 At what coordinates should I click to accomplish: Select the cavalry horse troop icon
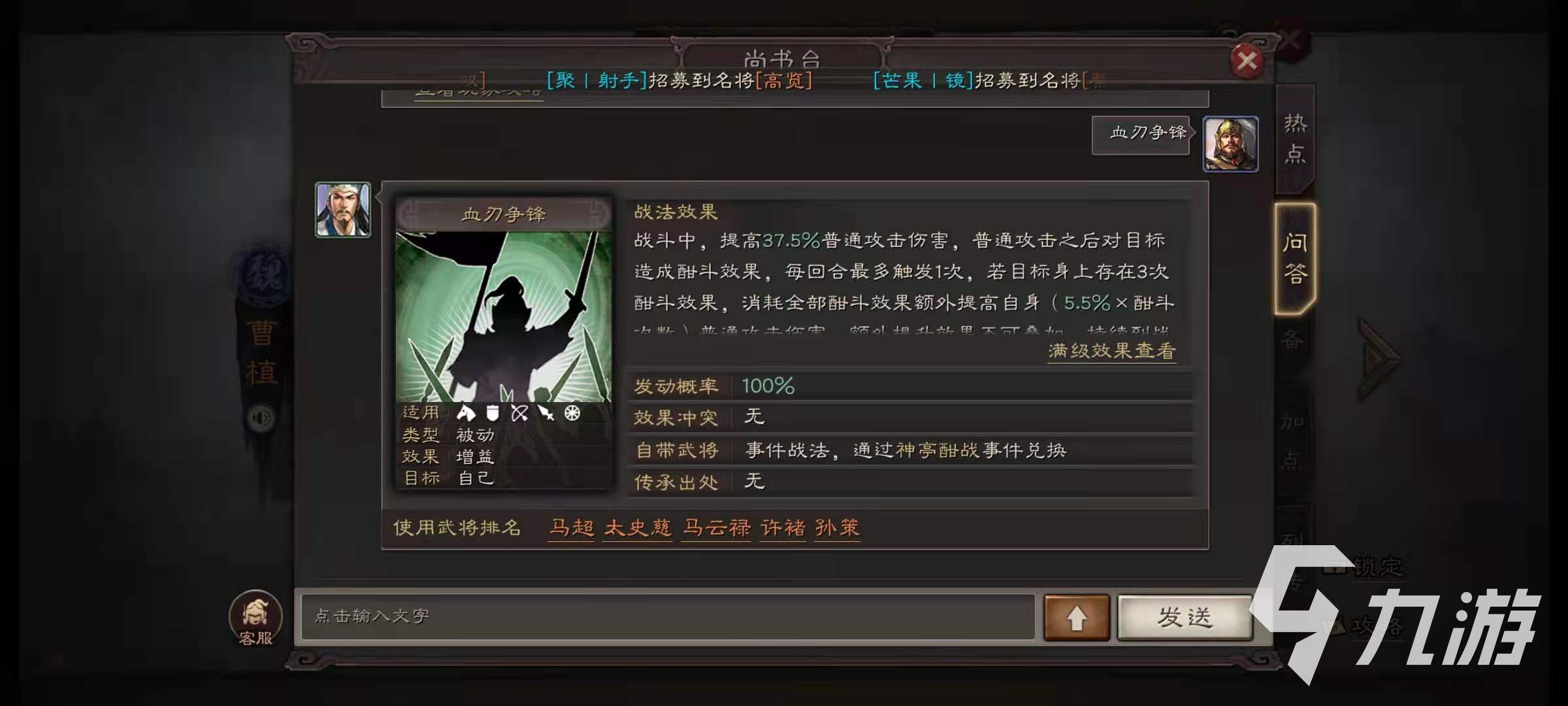point(466,412)
